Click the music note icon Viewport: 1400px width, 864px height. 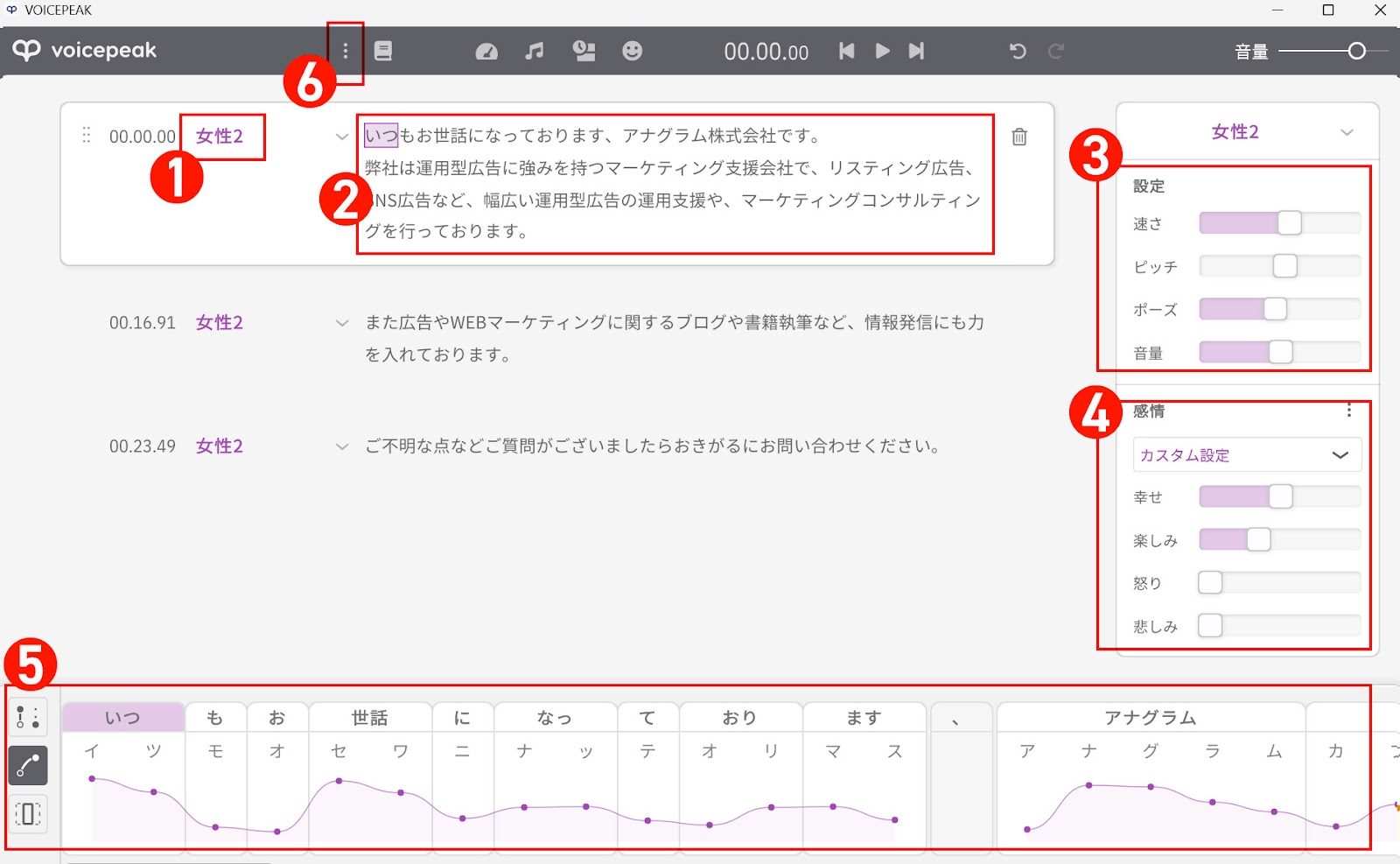click(x=534, y=52)
